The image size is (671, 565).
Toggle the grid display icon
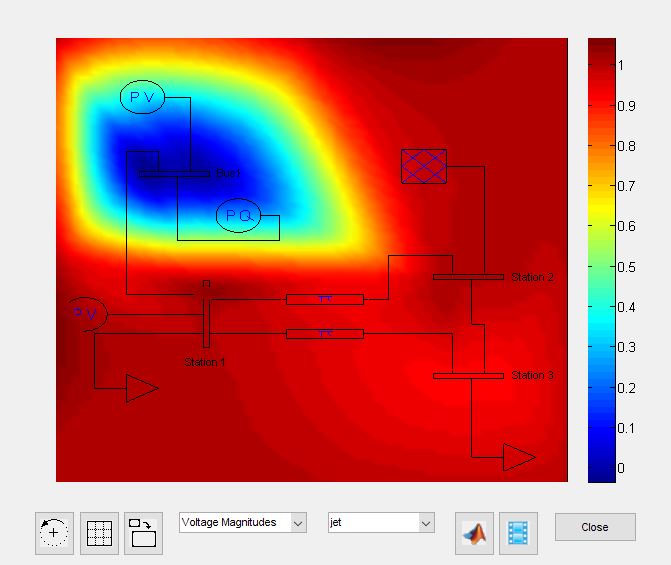point(98,533)
